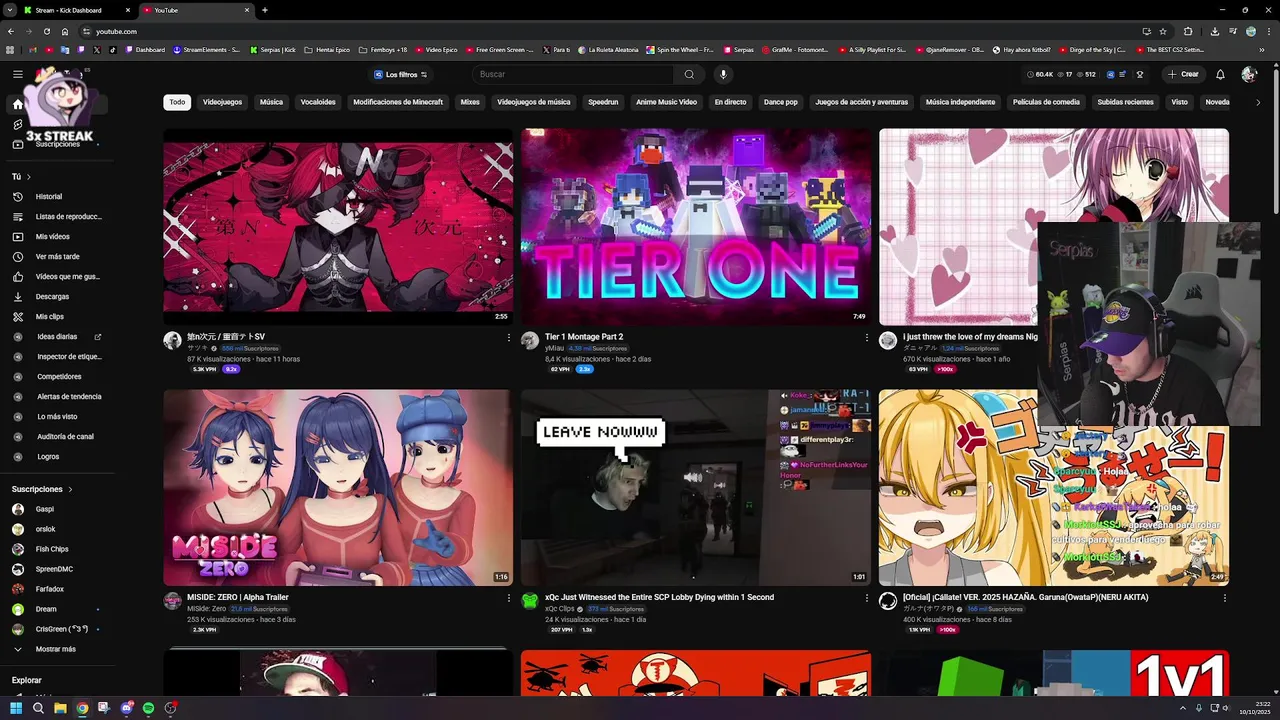This screenshot has height=720, width=1280.
Task: Expand the Tú section
Action: (x=21, y=177)
